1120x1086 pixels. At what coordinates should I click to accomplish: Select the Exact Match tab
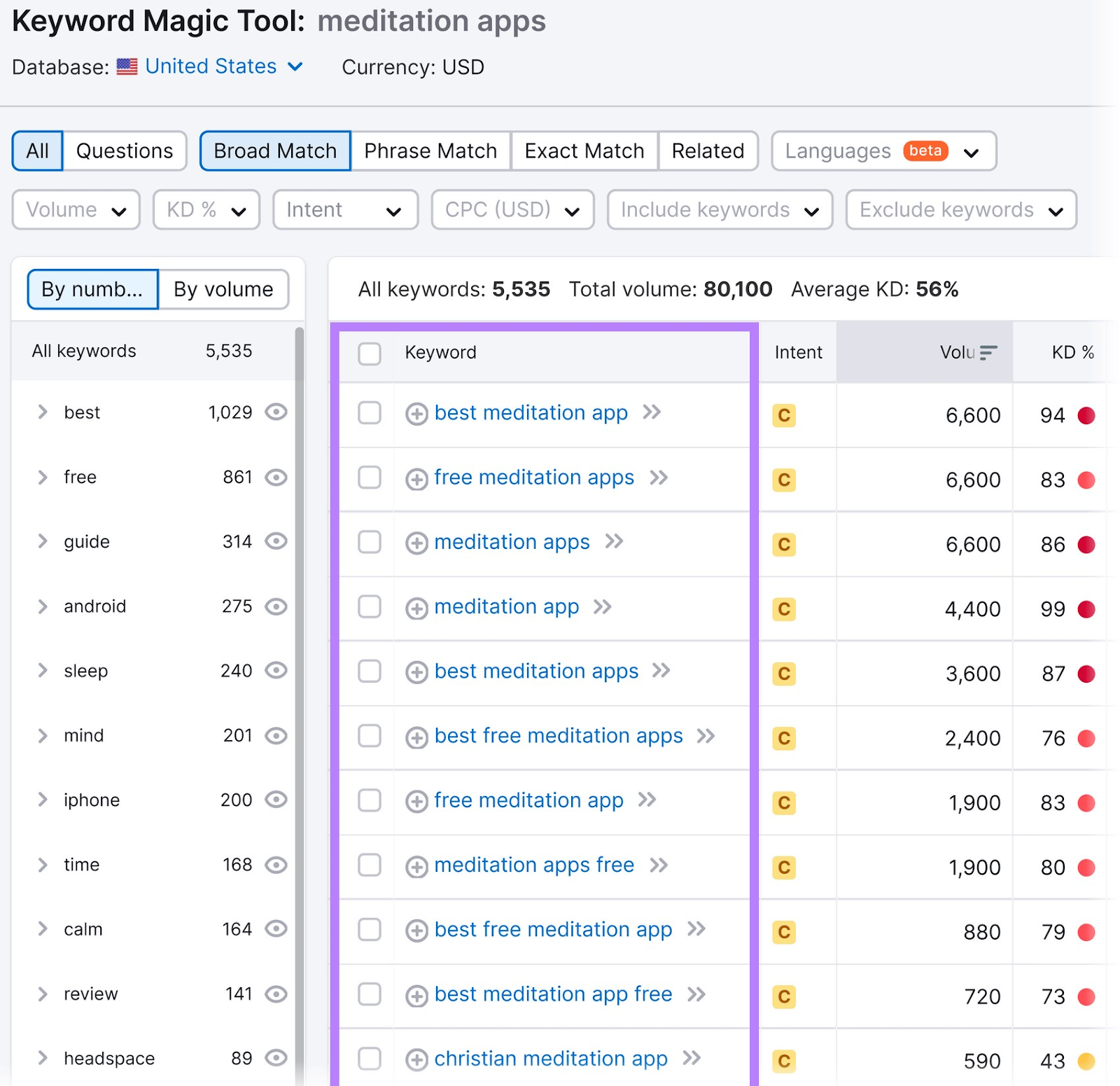click(584, 151)
